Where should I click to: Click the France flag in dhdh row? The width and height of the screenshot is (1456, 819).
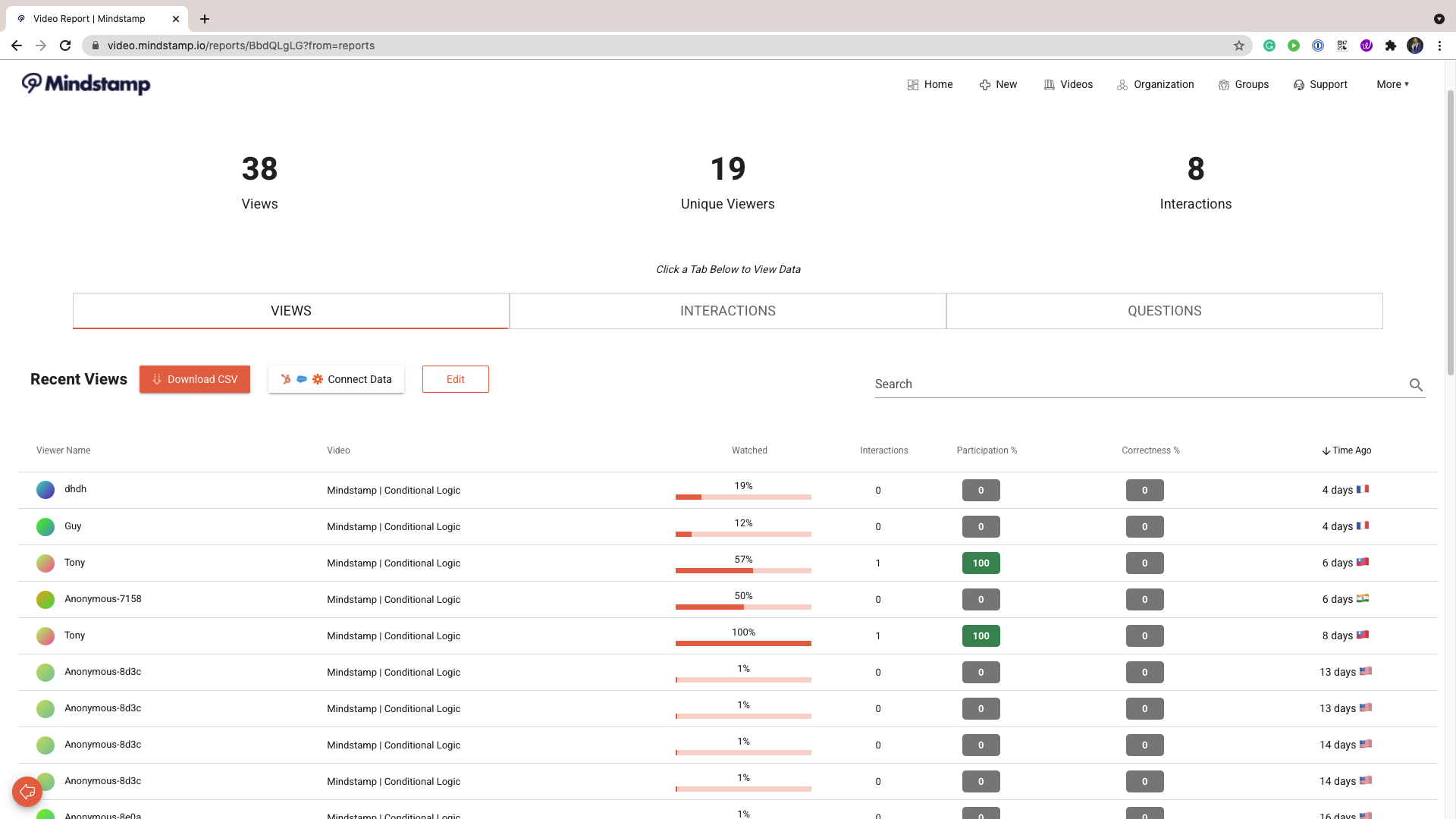pyautogui.click(x=1363, y=489)
